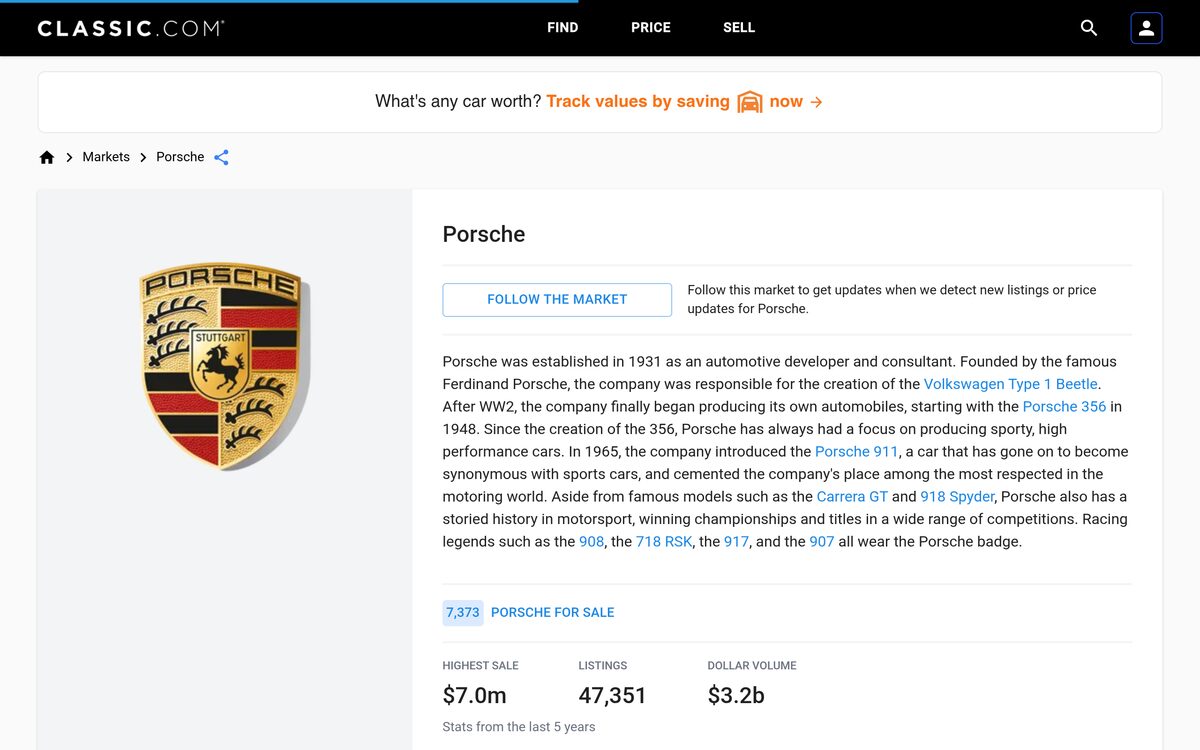Click 'Stats from the last 5 years' text
Screen dimensions: 1200x750
click(x=519, y=727)
